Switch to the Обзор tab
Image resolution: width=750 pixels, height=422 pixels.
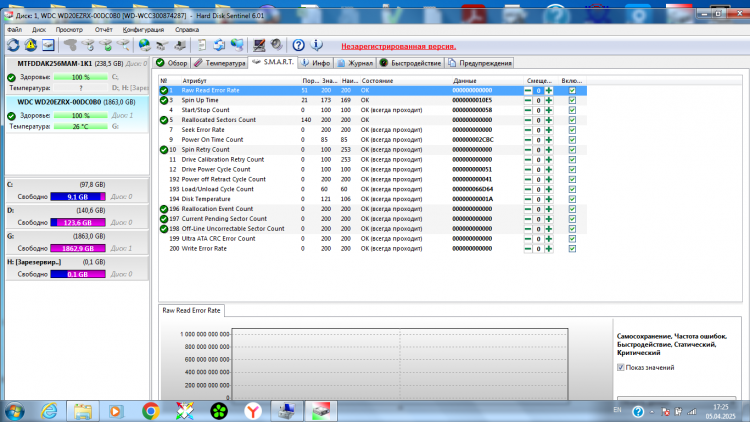point(172,63)
